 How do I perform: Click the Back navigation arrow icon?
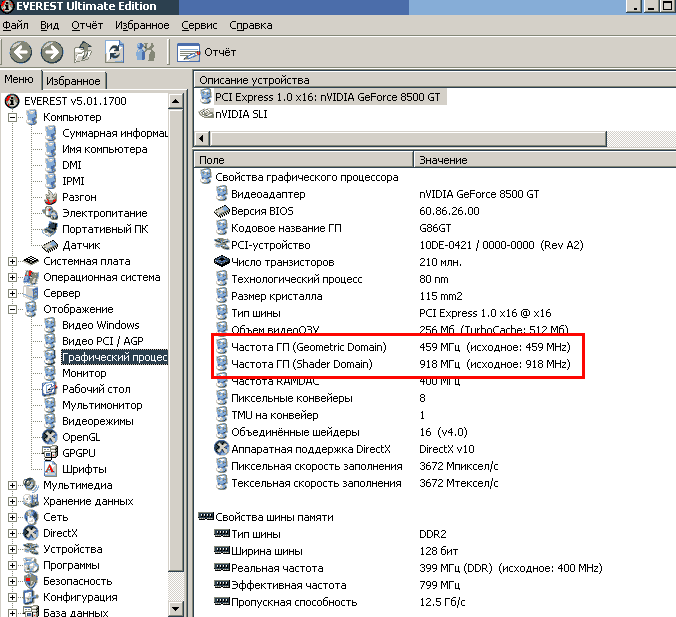click(x=20, y=52)
